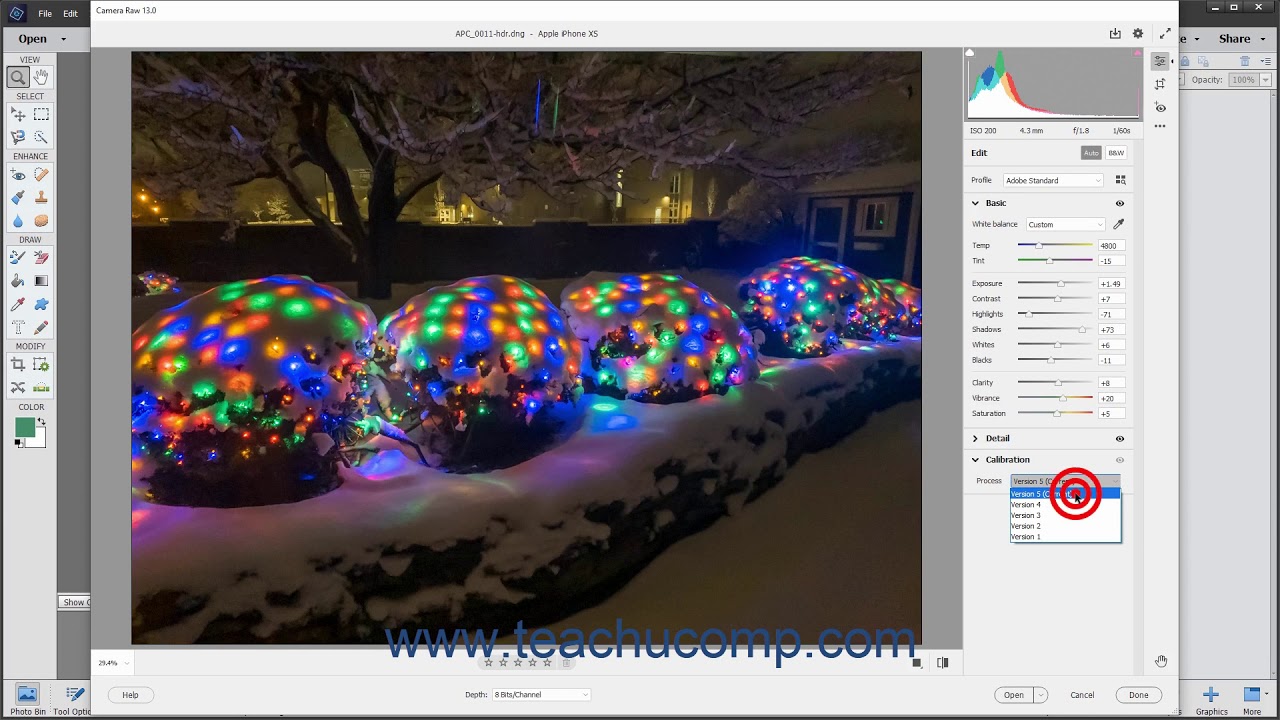Open more image settings ellipsis

point(1160,127)
